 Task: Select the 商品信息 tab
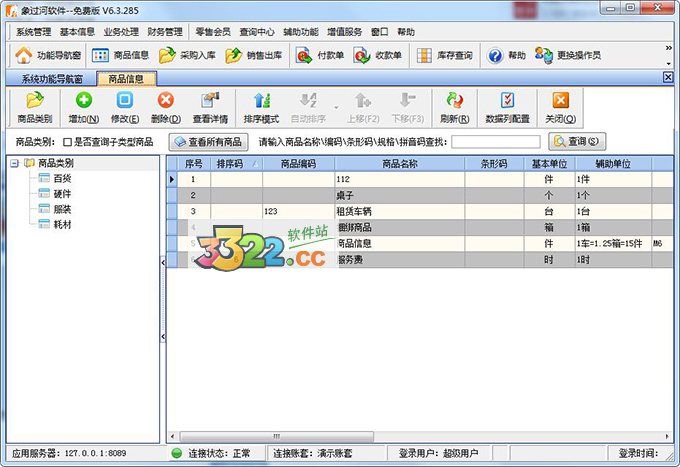tap(126, 79)
